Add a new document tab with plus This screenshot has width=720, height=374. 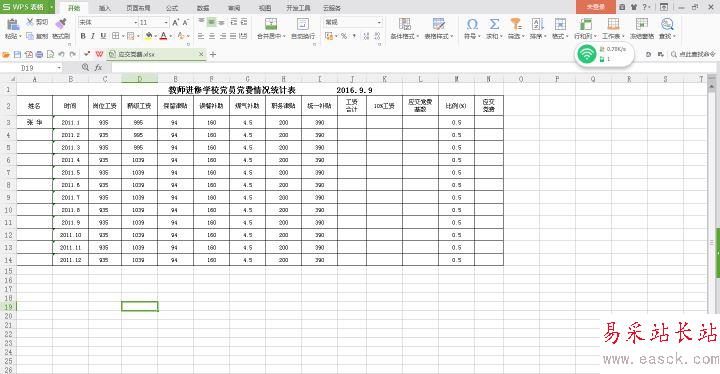tap(213, 54)
